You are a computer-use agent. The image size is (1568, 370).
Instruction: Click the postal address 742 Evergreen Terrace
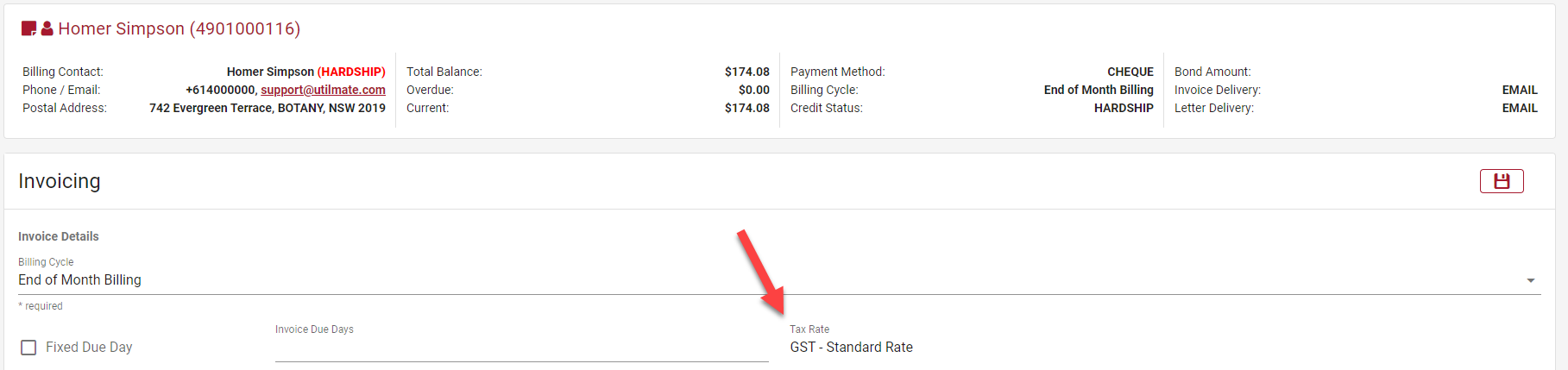pos(267,108)
